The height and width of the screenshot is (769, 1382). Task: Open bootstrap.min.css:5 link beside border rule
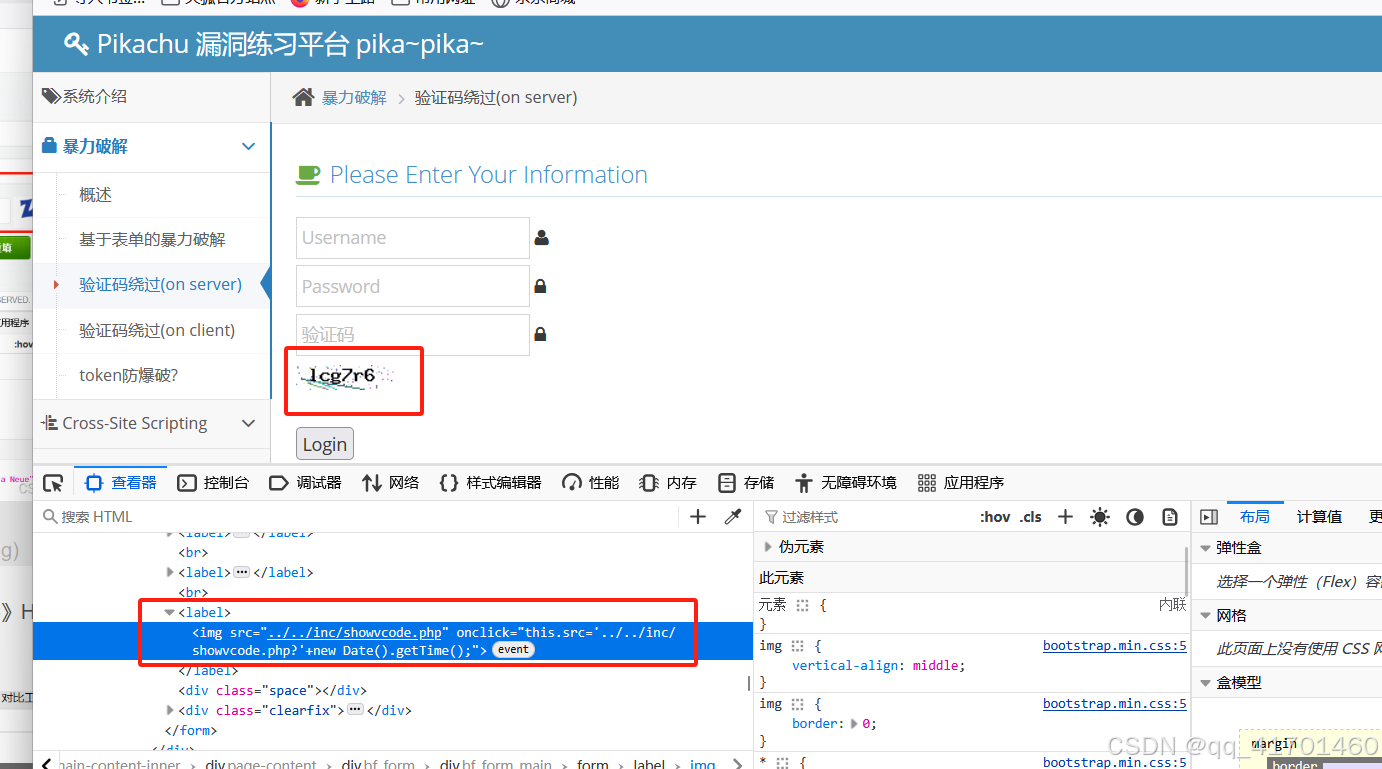point(1115,704)
